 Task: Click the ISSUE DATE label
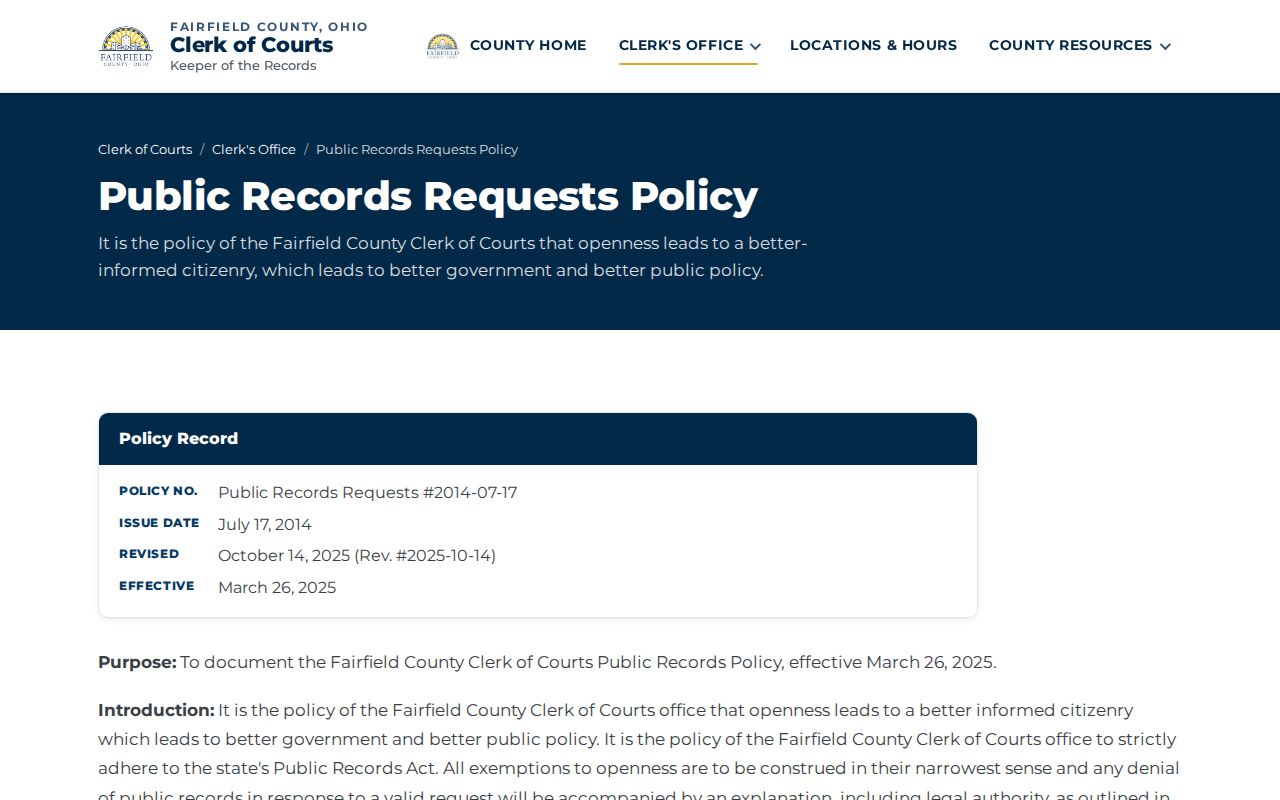pos(159,523)
